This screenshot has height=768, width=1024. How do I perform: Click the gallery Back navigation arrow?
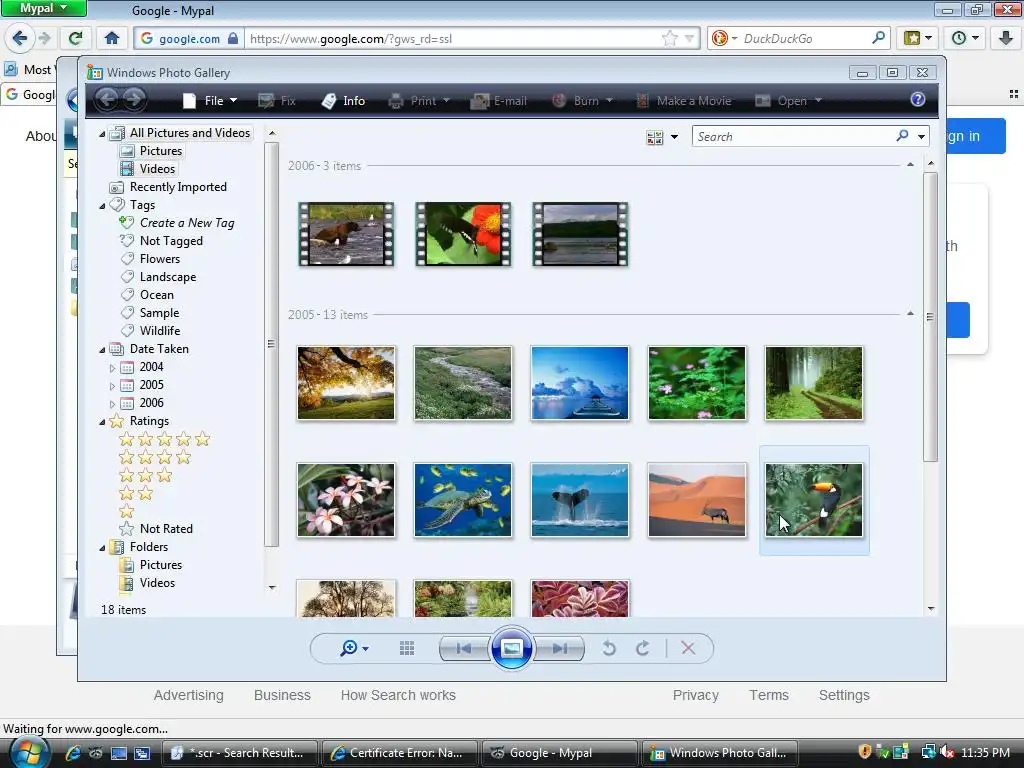click(x=107, y=99)
